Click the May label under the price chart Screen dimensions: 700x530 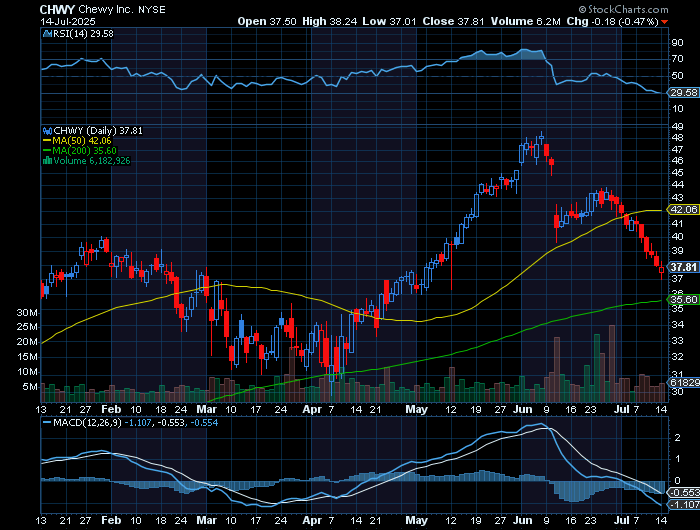click(416, 409)
